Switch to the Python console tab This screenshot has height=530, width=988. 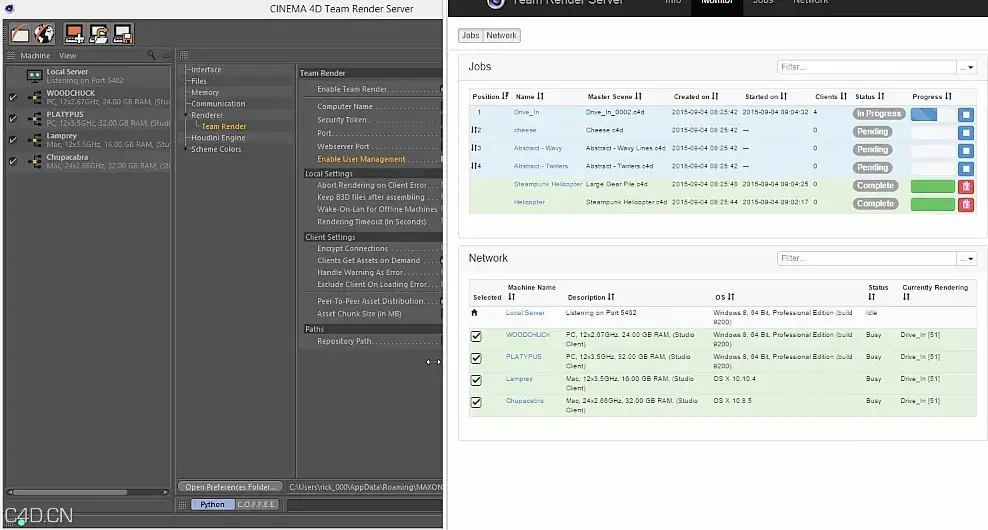click(212, 504)
